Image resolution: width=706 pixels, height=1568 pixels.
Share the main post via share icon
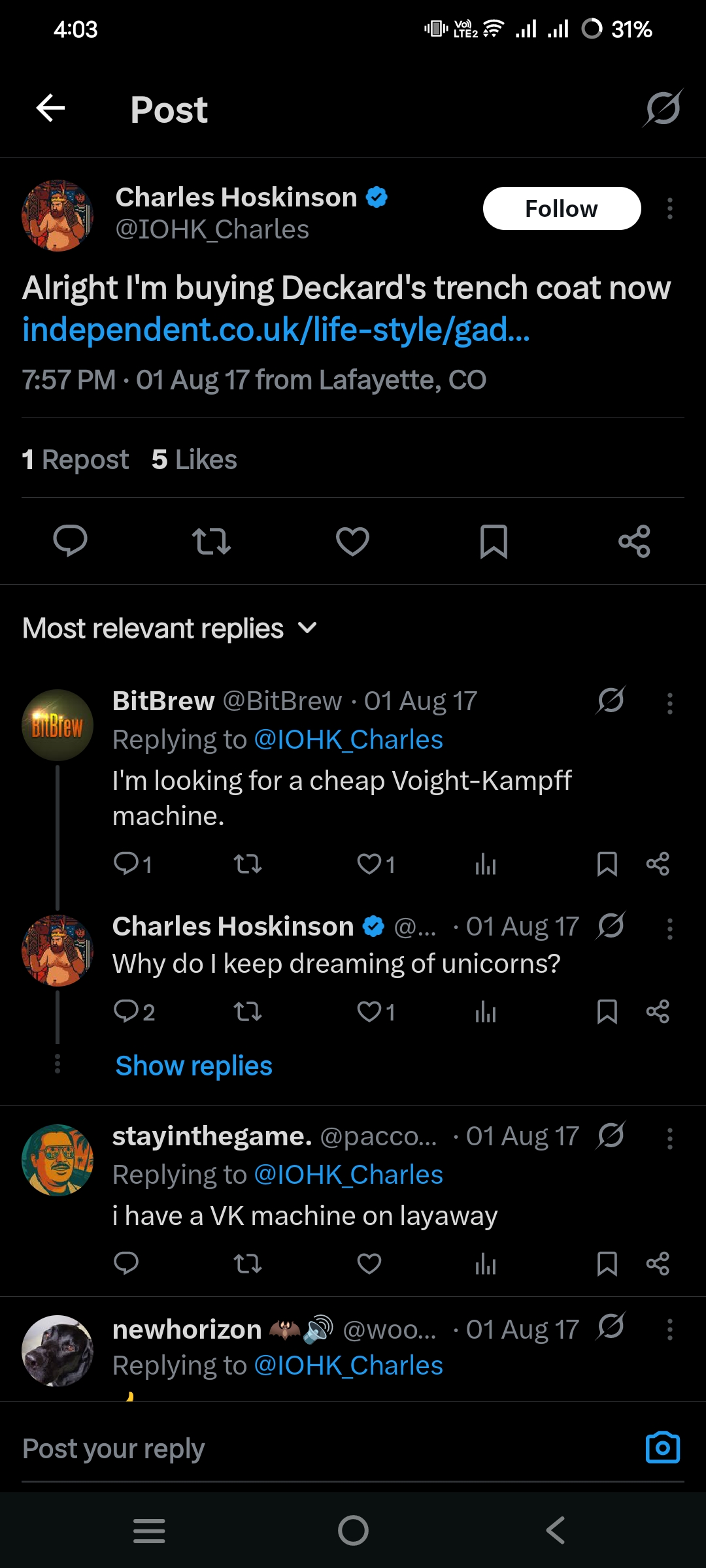634,541
